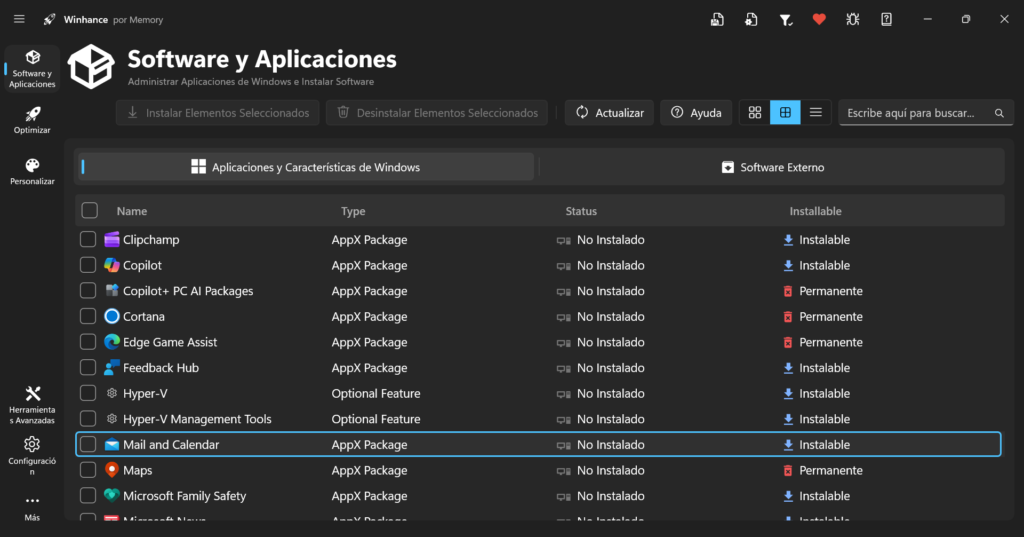Click 'Permanente' in Edge Game Assist row
Image resolution: width=1024 pixels, height=537 pixels.
831,342
